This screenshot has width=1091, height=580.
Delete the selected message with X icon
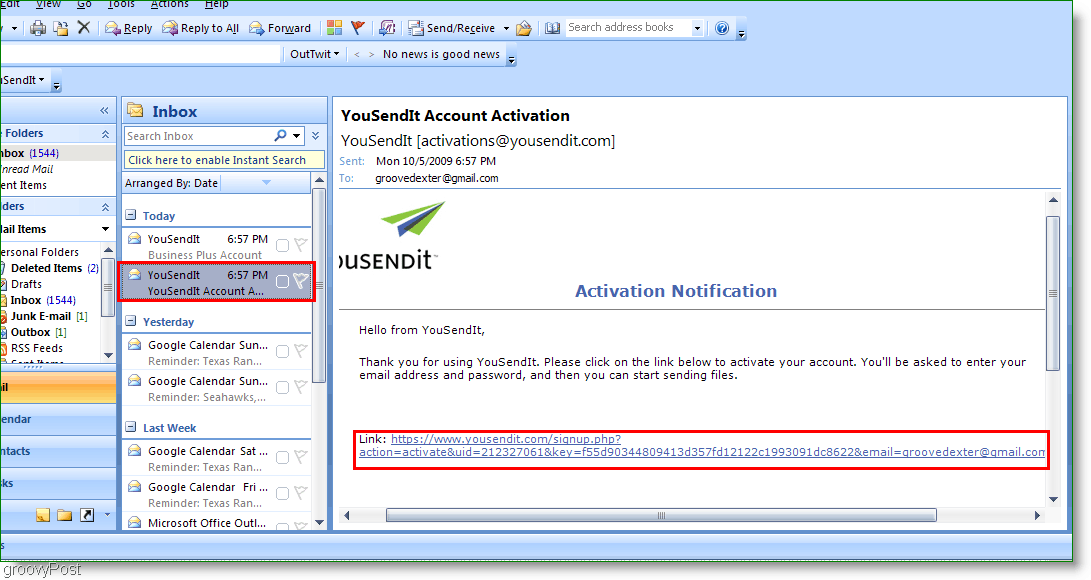pos(83,28)
